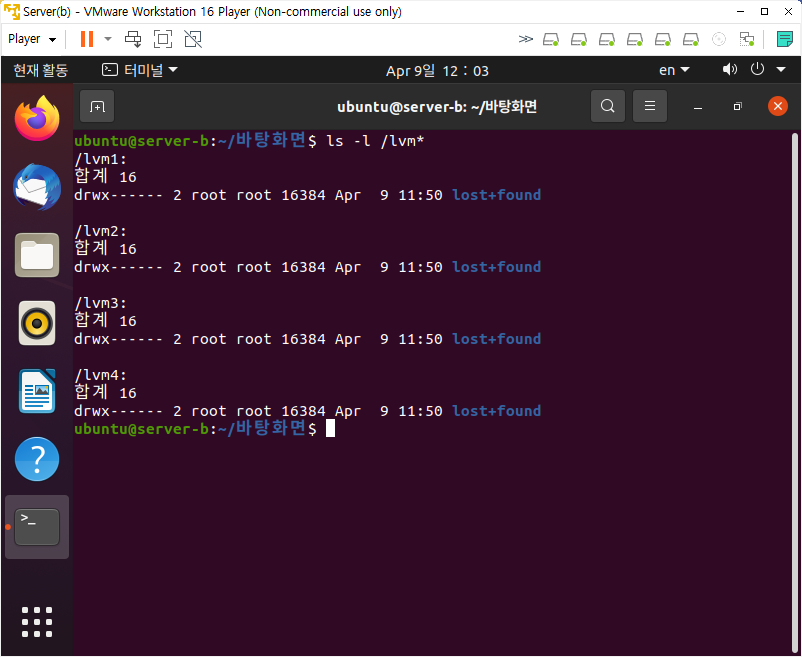Click the /lvm2: heading text
This screenshot has height=657, width=802.
(x=101, y=231)
